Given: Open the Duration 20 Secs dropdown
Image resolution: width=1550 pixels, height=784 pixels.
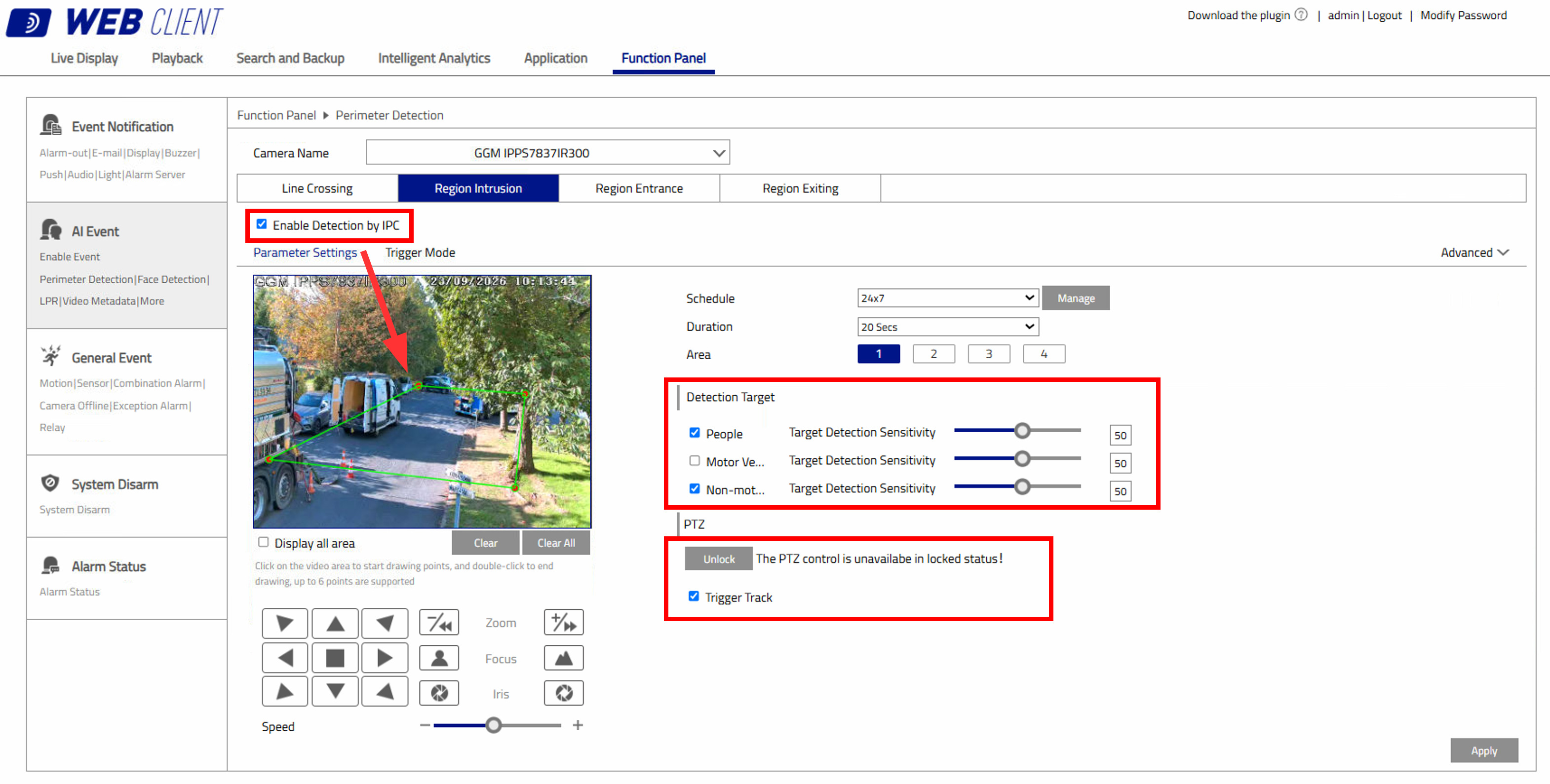Looking at the screenshot, I should pos(948,327).
